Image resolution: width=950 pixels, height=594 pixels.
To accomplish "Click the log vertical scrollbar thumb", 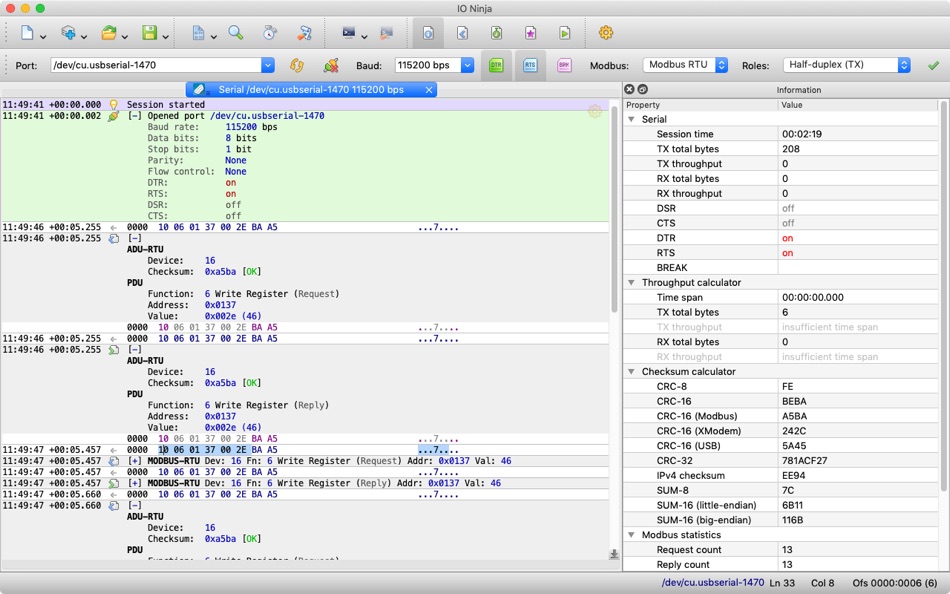I will [x=614, y=209].
